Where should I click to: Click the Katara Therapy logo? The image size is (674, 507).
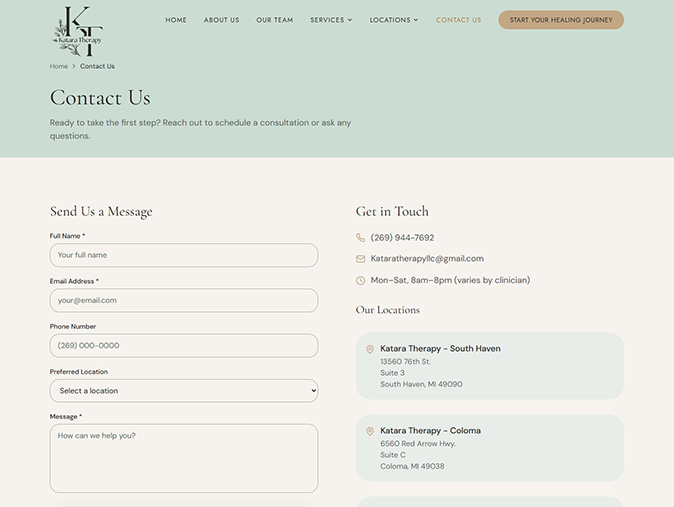pos(78,31)
